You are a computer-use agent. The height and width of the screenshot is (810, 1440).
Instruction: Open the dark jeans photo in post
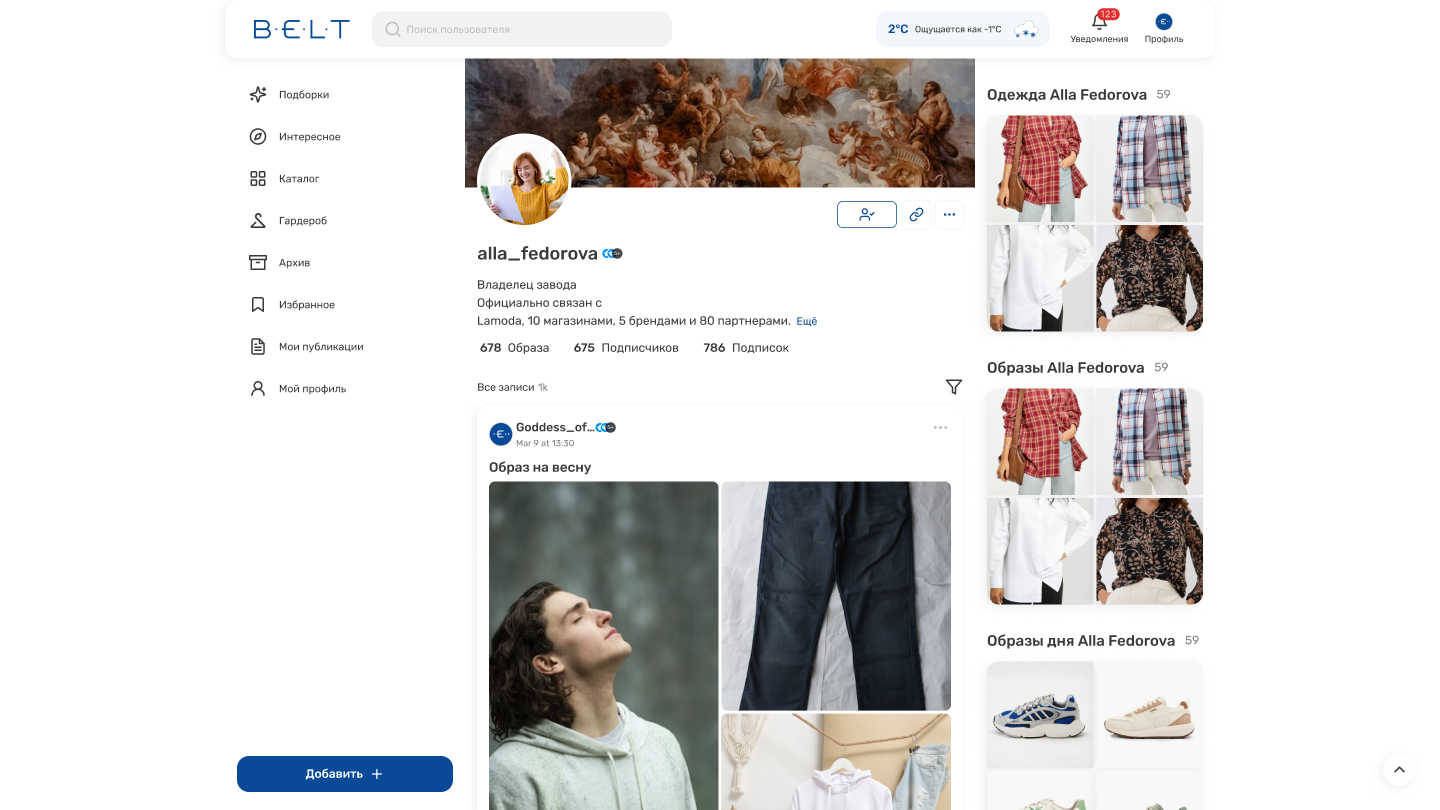click(836, 596)
